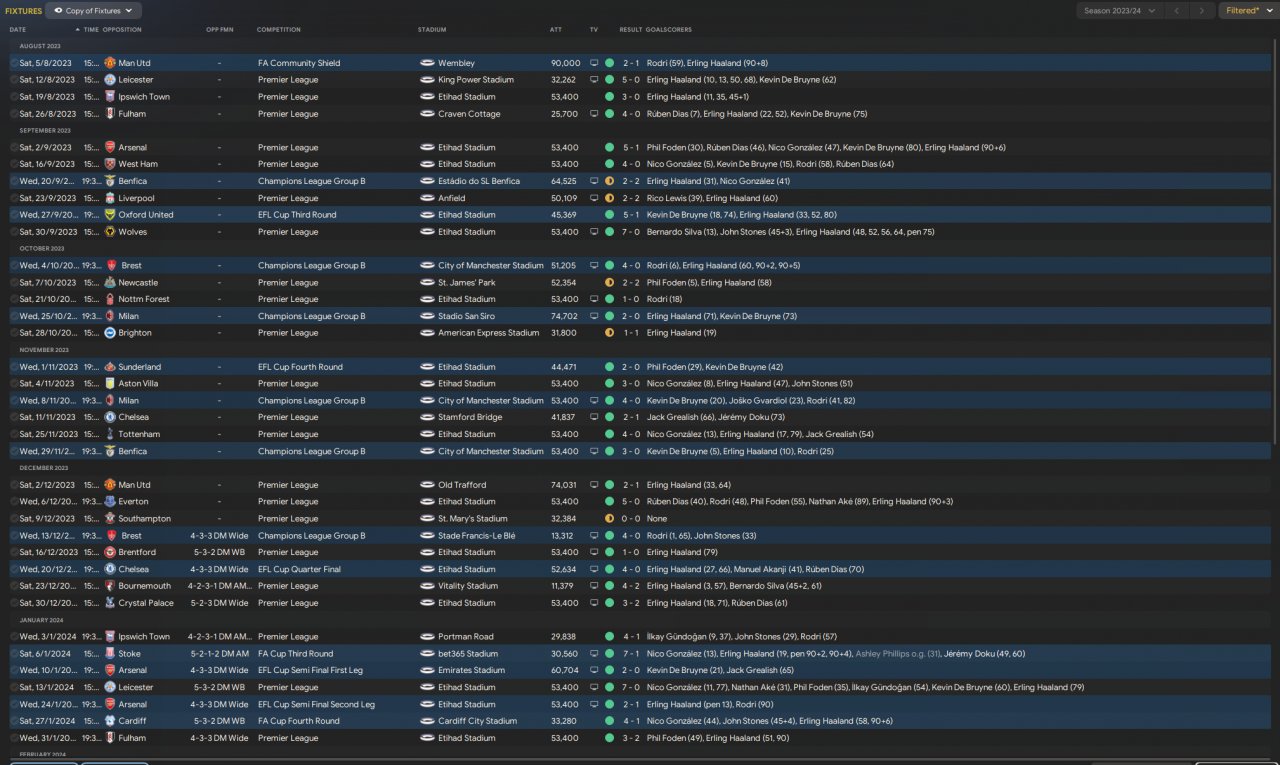Click the DECEMBER 2023 month header
This screenshot has width=1280, height=765.
point(43,468)
